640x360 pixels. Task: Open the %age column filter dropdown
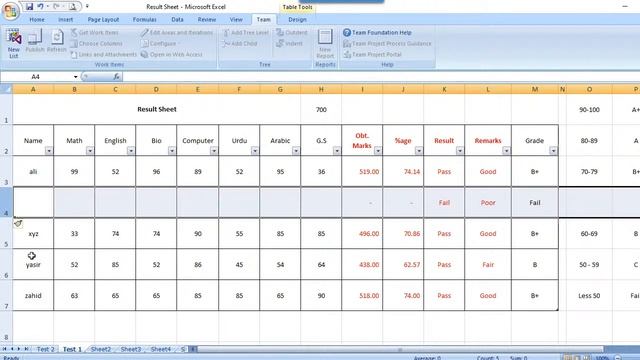[419, 151]
